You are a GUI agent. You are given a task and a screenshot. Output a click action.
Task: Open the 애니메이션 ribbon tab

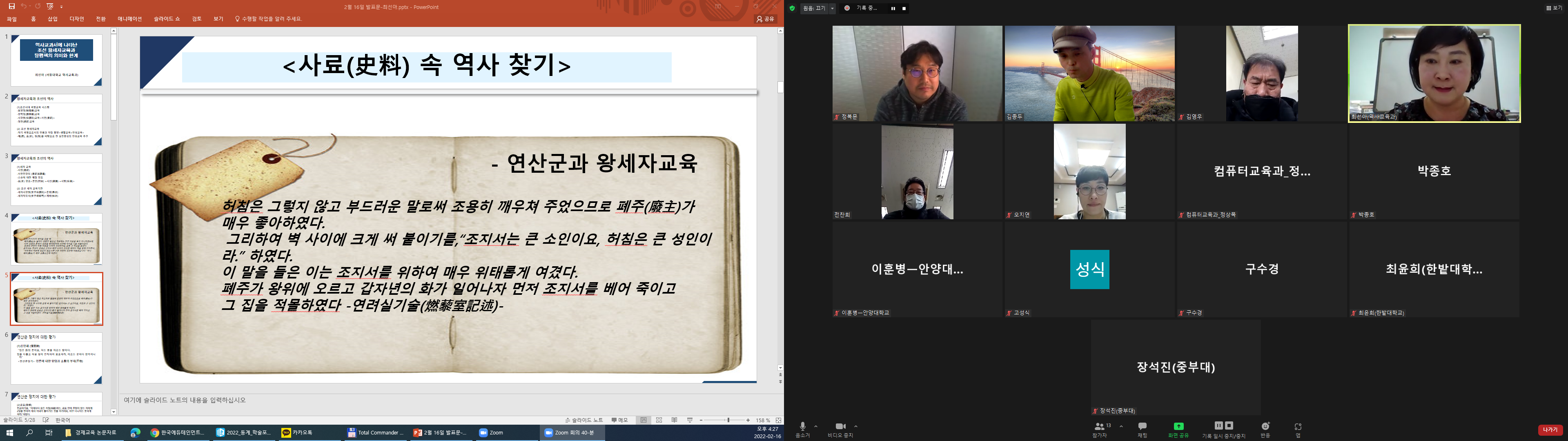tap(129, 19)
